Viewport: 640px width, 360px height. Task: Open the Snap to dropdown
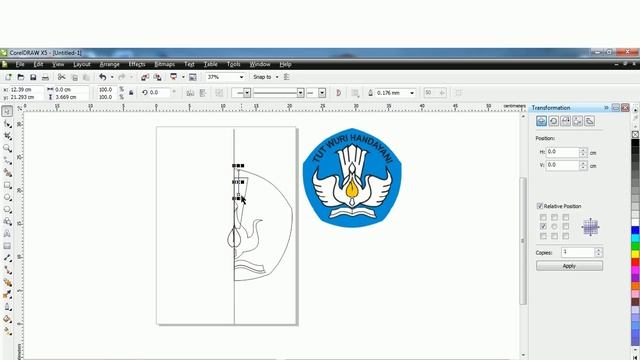(277, 77)
